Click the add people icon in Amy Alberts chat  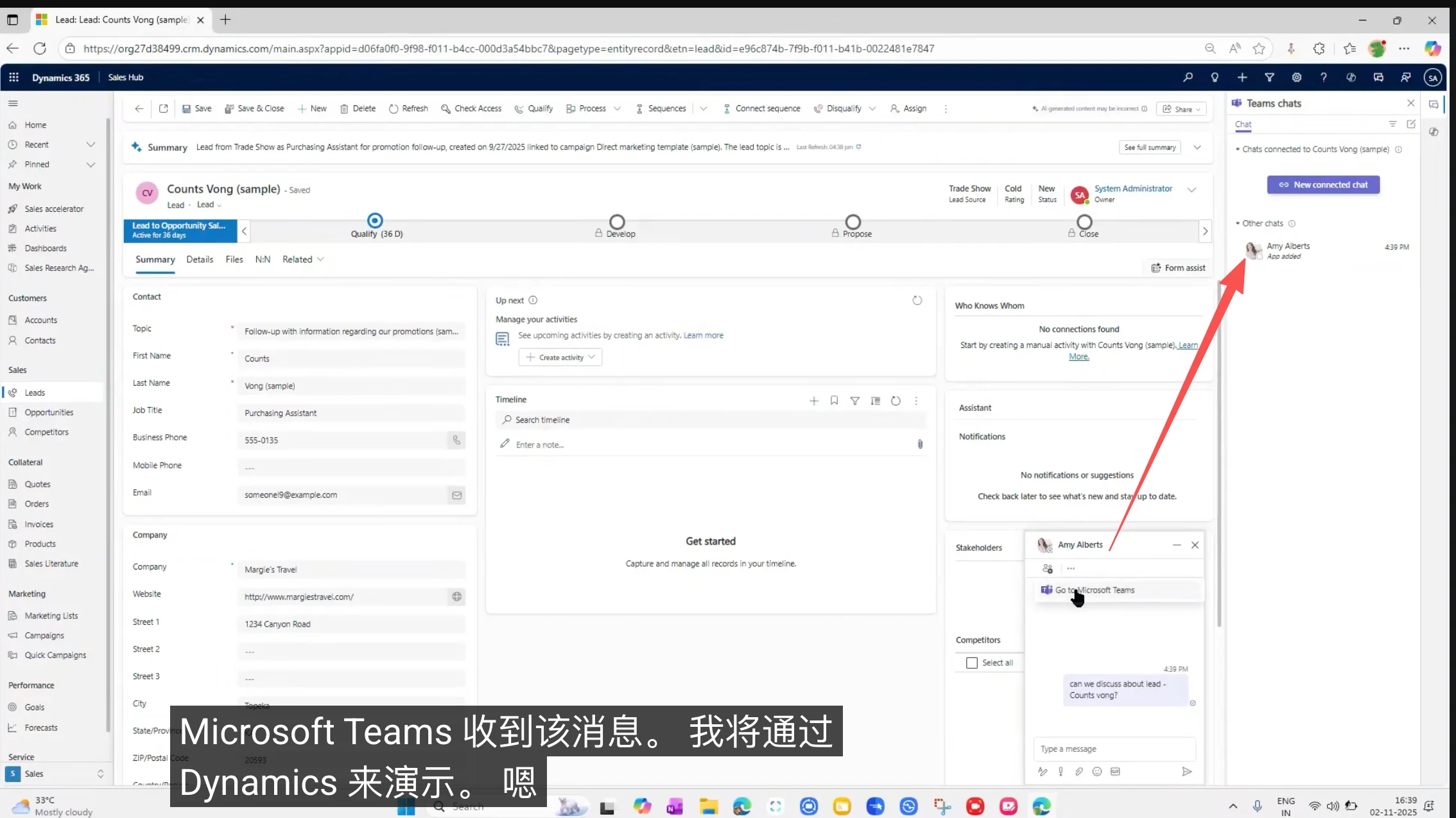point(1048,568)
